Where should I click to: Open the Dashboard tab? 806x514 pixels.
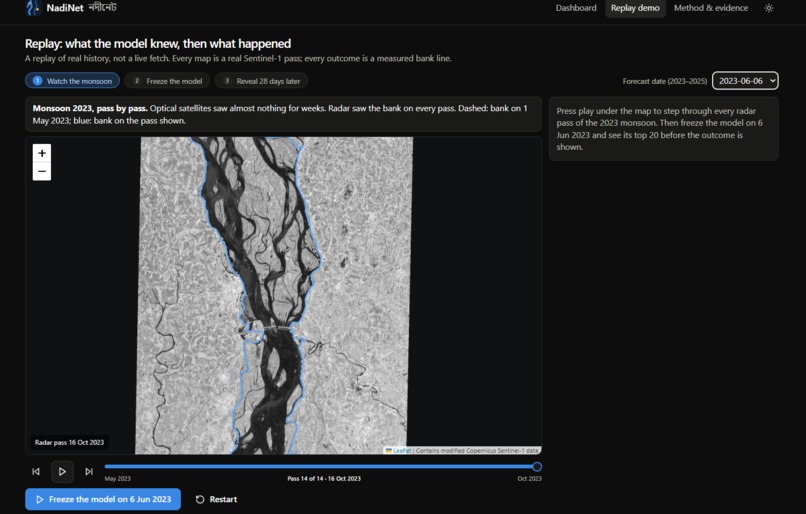click(576, 8)
